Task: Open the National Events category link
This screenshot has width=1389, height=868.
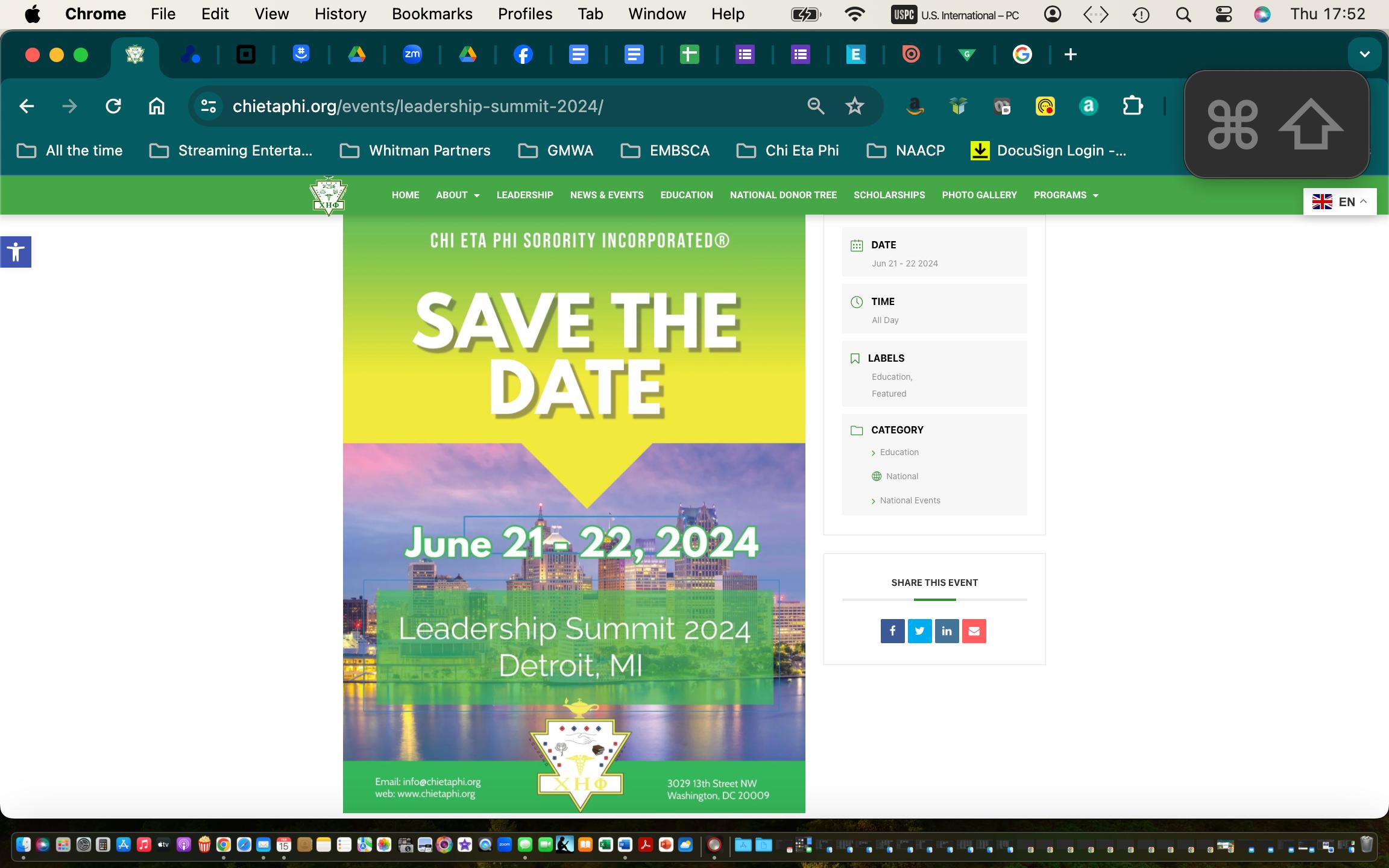Action: pyautogui.click(x=910, y=500)
